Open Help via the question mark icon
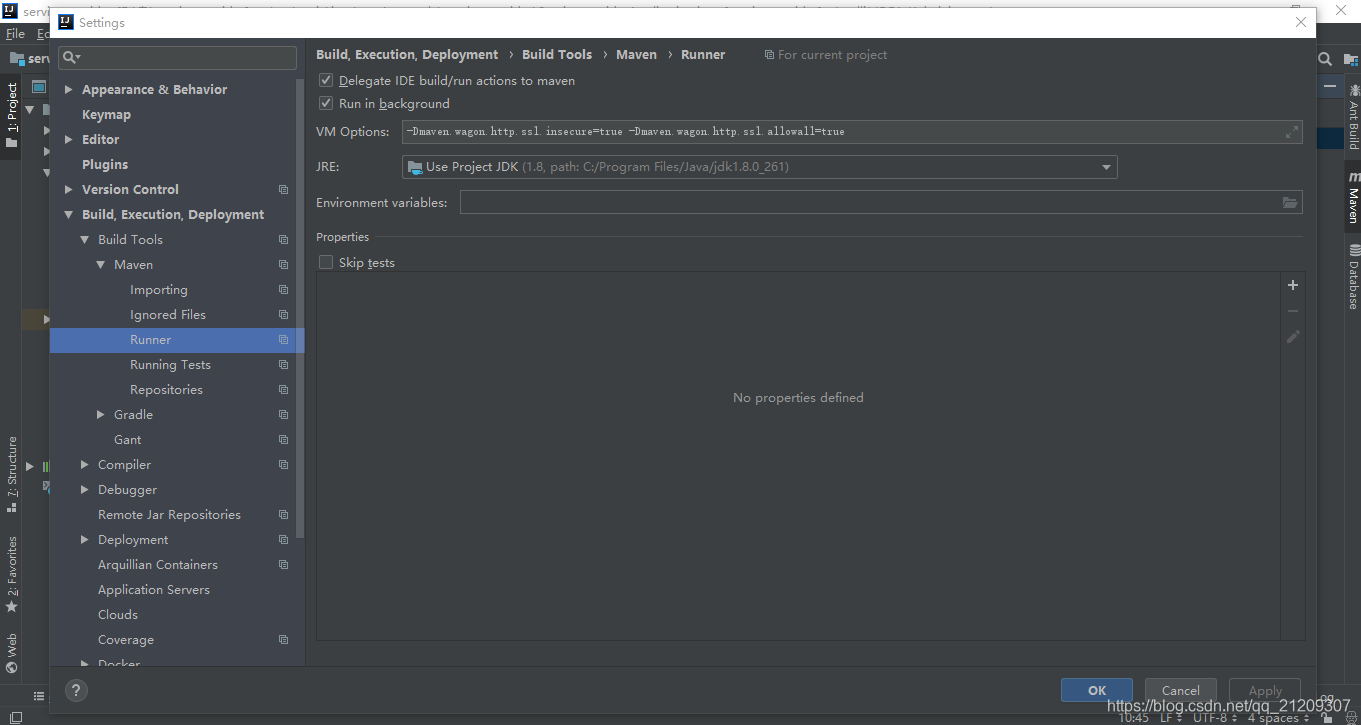Screen dimensions: 1361x725 pos(76,690)
